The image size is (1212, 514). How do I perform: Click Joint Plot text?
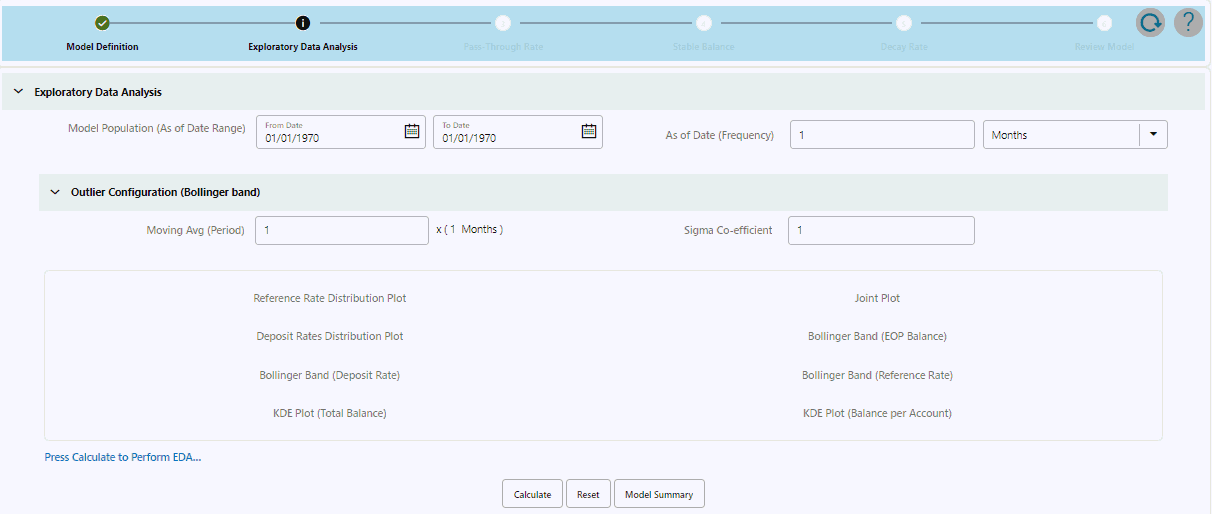coord(877,298)
